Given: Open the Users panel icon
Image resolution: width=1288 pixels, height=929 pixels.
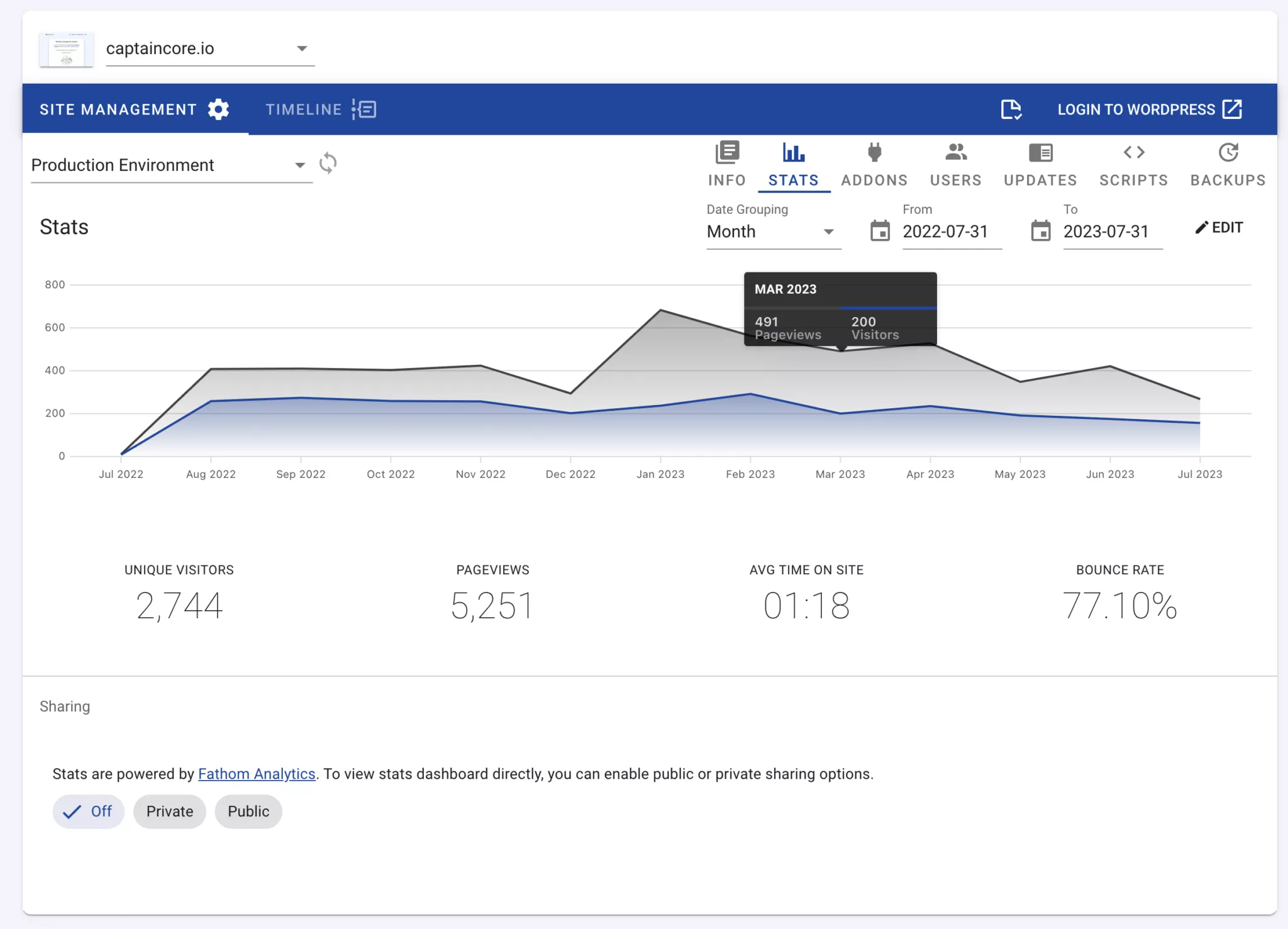Looking at the screenshot, I should [955, 152].
